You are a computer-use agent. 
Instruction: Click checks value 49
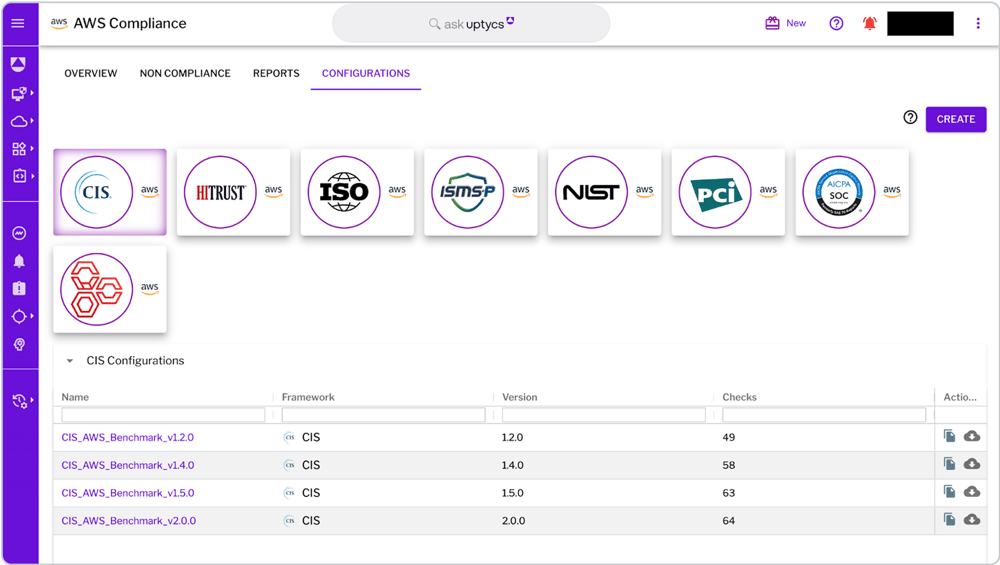(x=728, y=437)
